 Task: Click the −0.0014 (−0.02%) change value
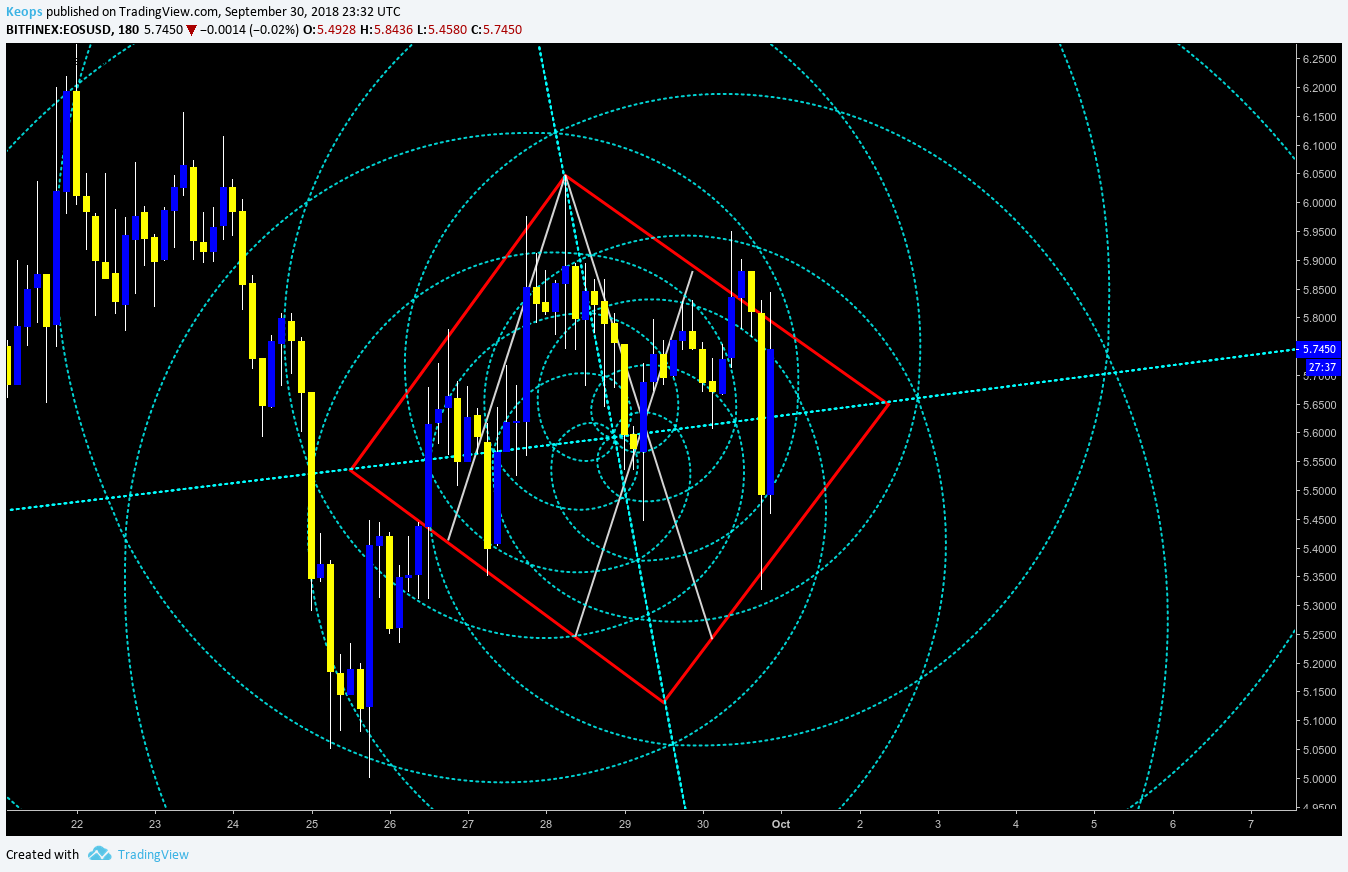tap(250, 30)
